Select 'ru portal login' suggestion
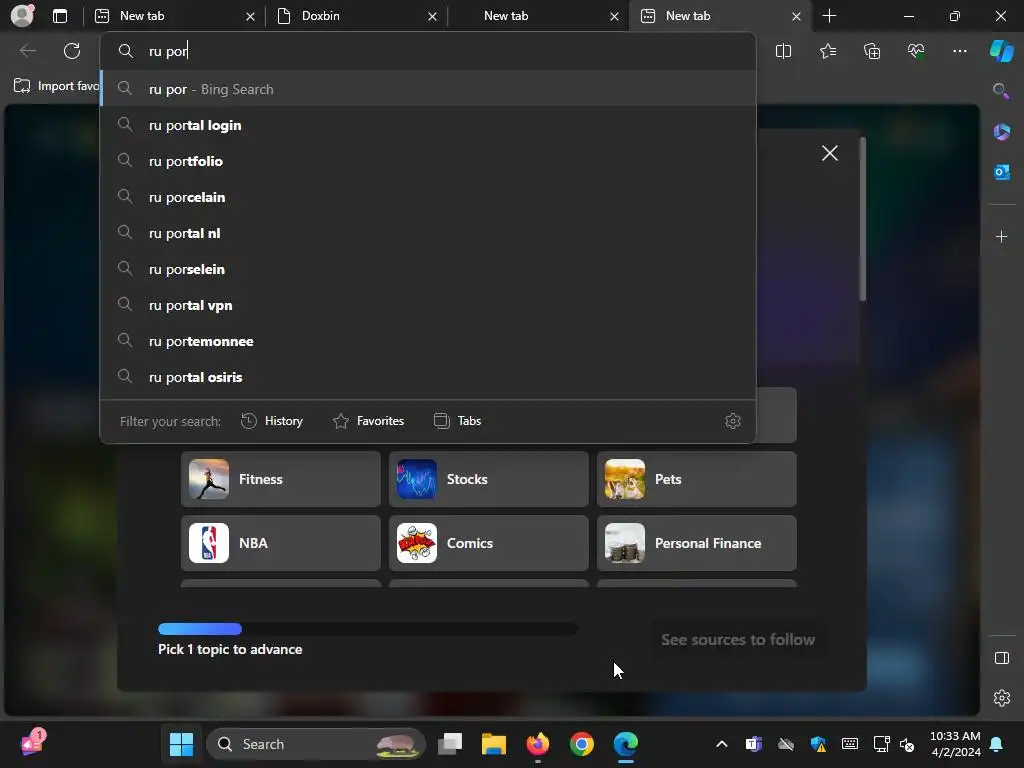Image resolution: width=1024 pixels, height=768 pixels. click(x=428, y=125)
